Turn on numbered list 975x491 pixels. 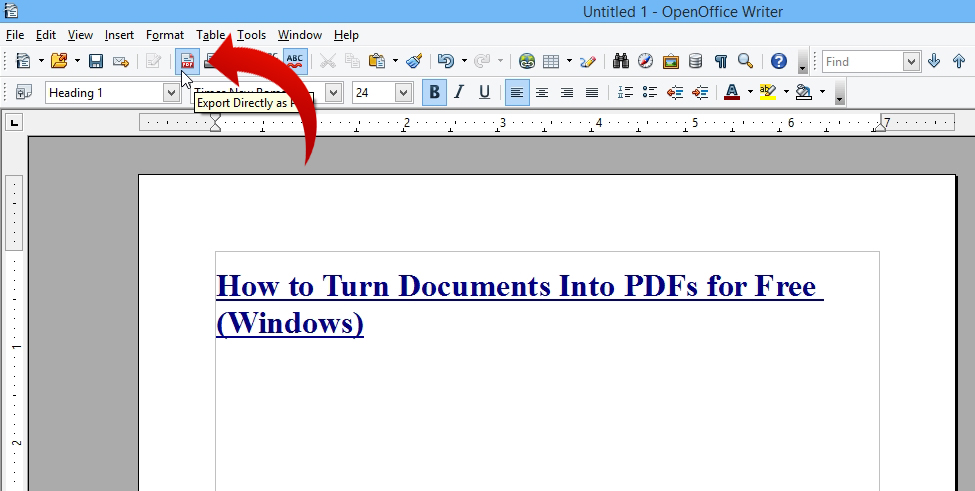click(x=625, y=93)
